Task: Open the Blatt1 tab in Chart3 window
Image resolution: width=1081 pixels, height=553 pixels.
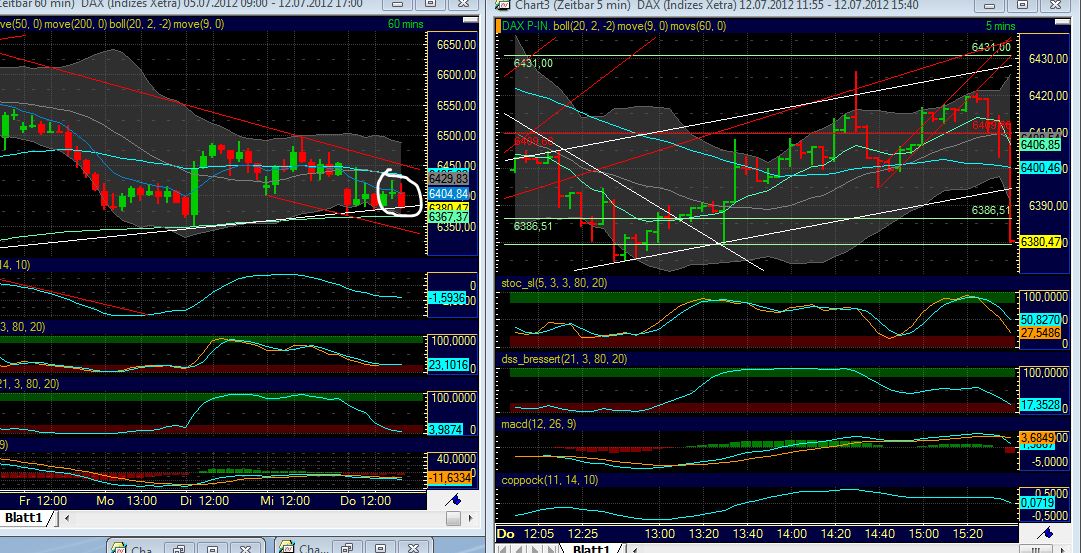Action: coord(592,548)
